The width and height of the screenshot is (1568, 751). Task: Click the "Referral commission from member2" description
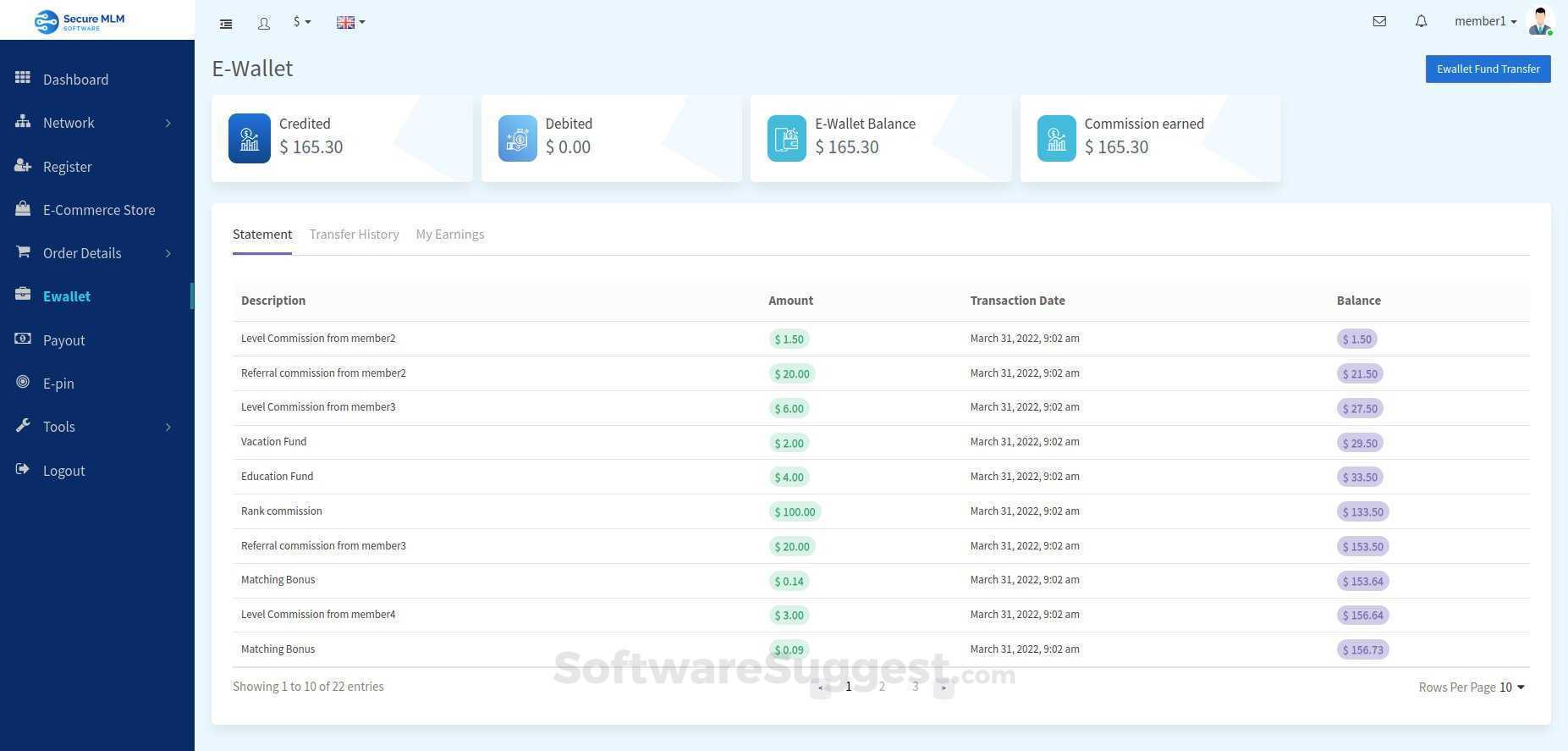coord(323,373)
